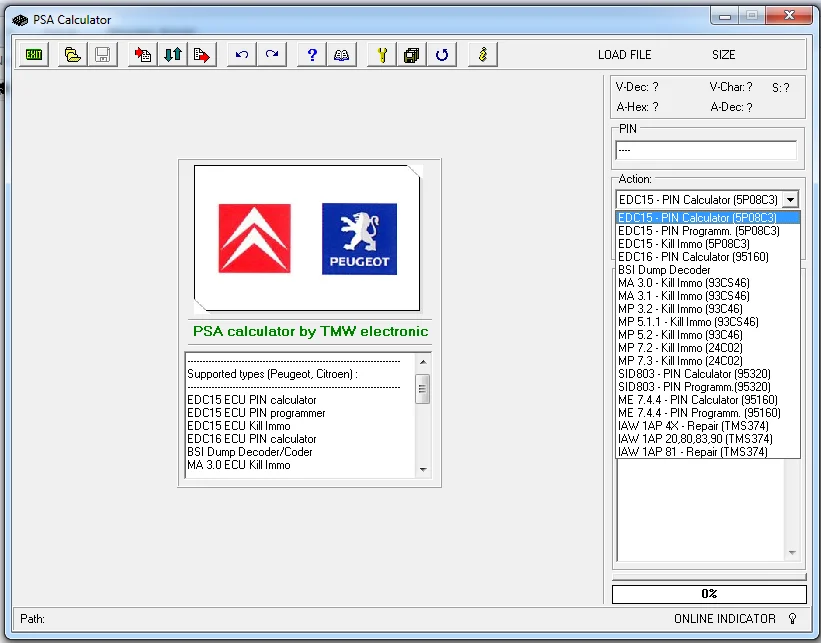
Task: Click the V-Dec: ? value readout
Action: click(x=637, y=87)
